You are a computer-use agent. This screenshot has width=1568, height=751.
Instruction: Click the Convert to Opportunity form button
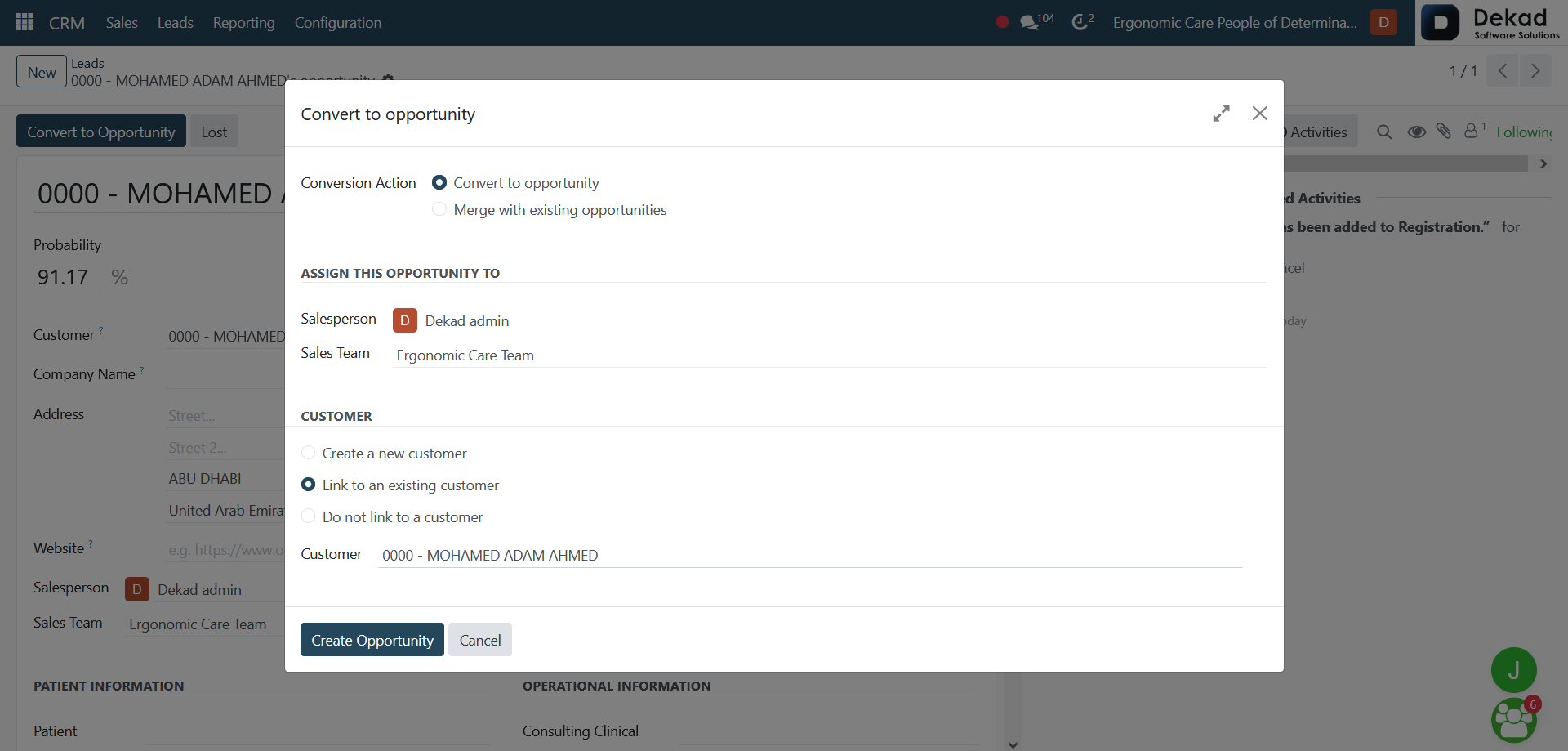coord(101,132)
